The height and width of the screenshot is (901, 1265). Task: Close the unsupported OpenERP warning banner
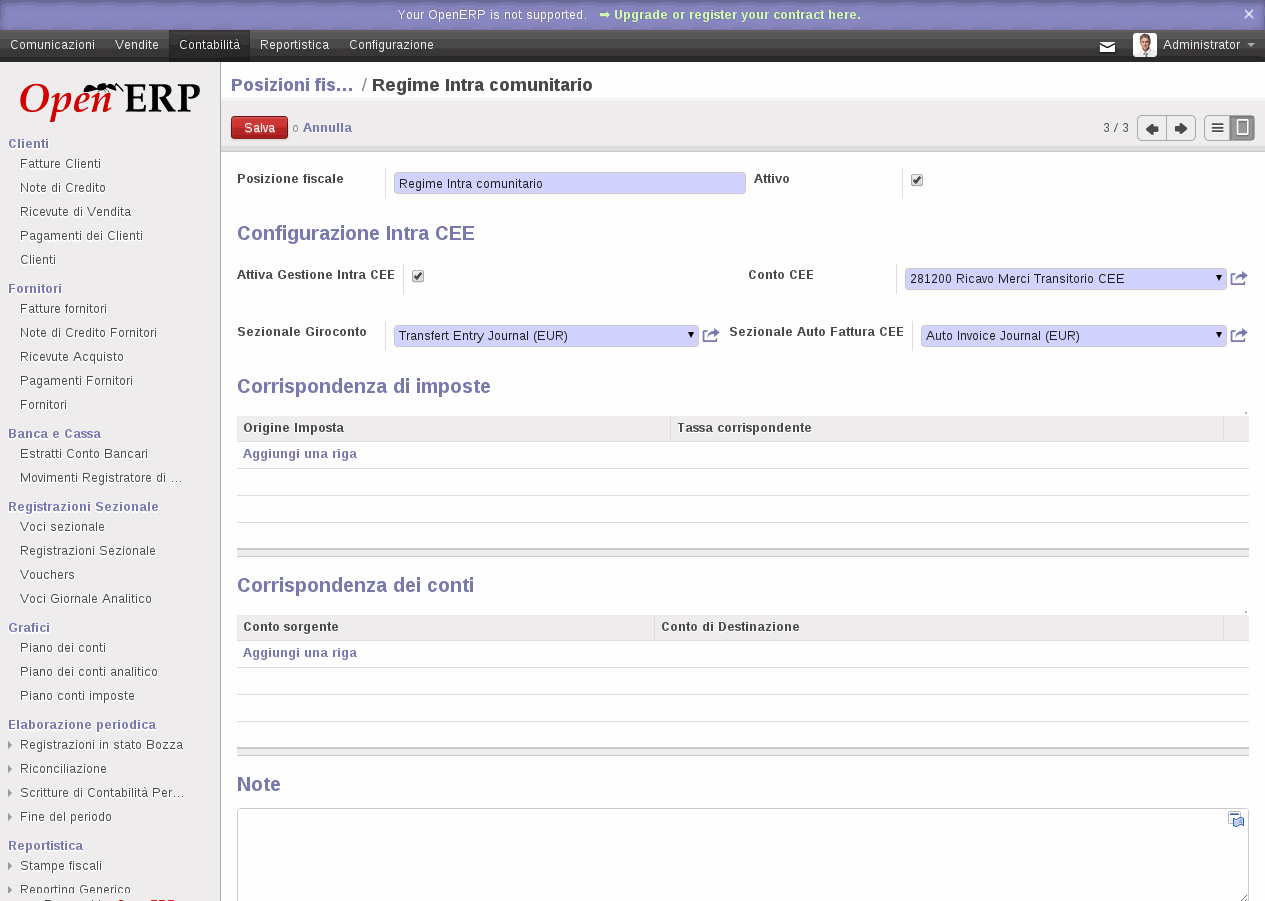click(1249, 14)
